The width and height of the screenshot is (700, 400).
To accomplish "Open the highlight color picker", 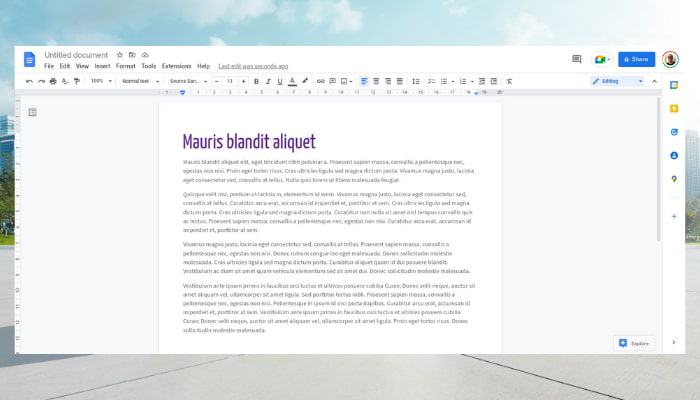I will pyautogui.click(x=305, y=81).
